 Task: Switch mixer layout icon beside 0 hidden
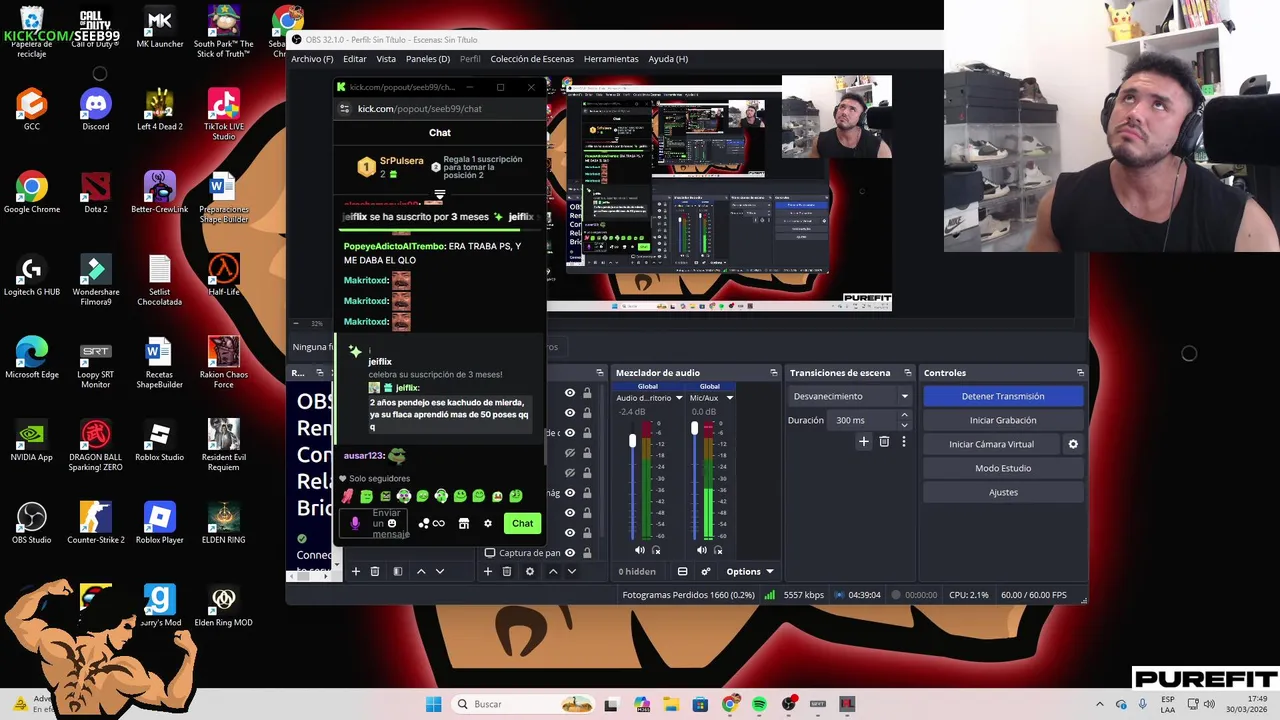click(x=682, y=571)
